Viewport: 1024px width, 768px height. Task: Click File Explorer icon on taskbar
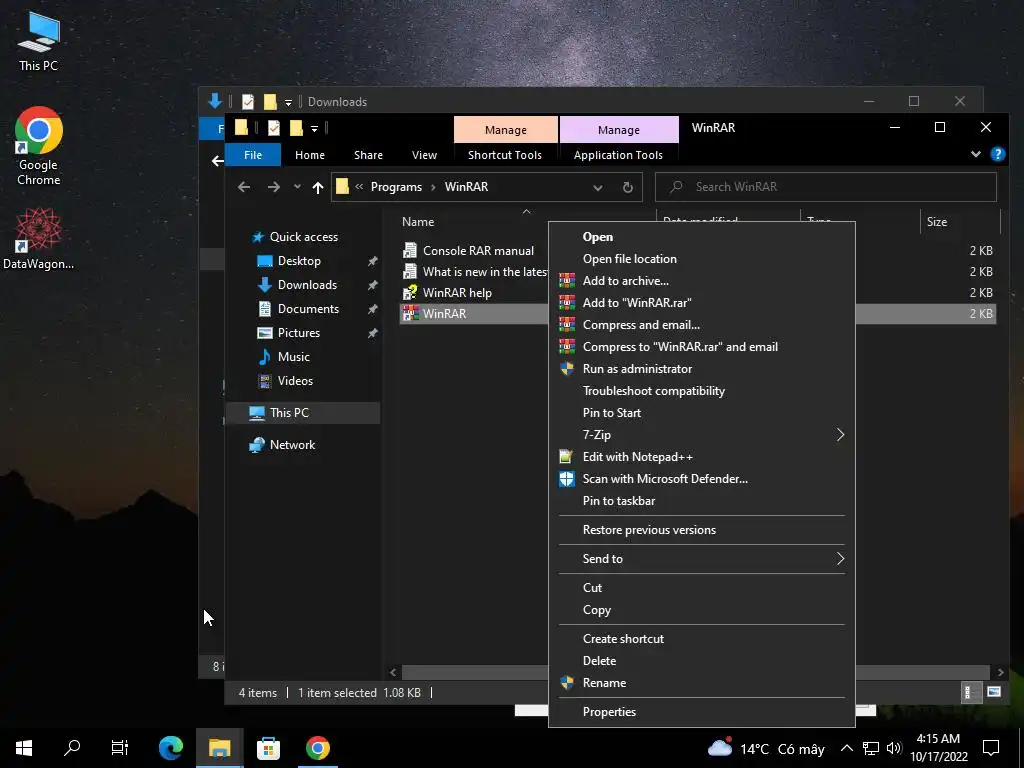pos(219,748)
